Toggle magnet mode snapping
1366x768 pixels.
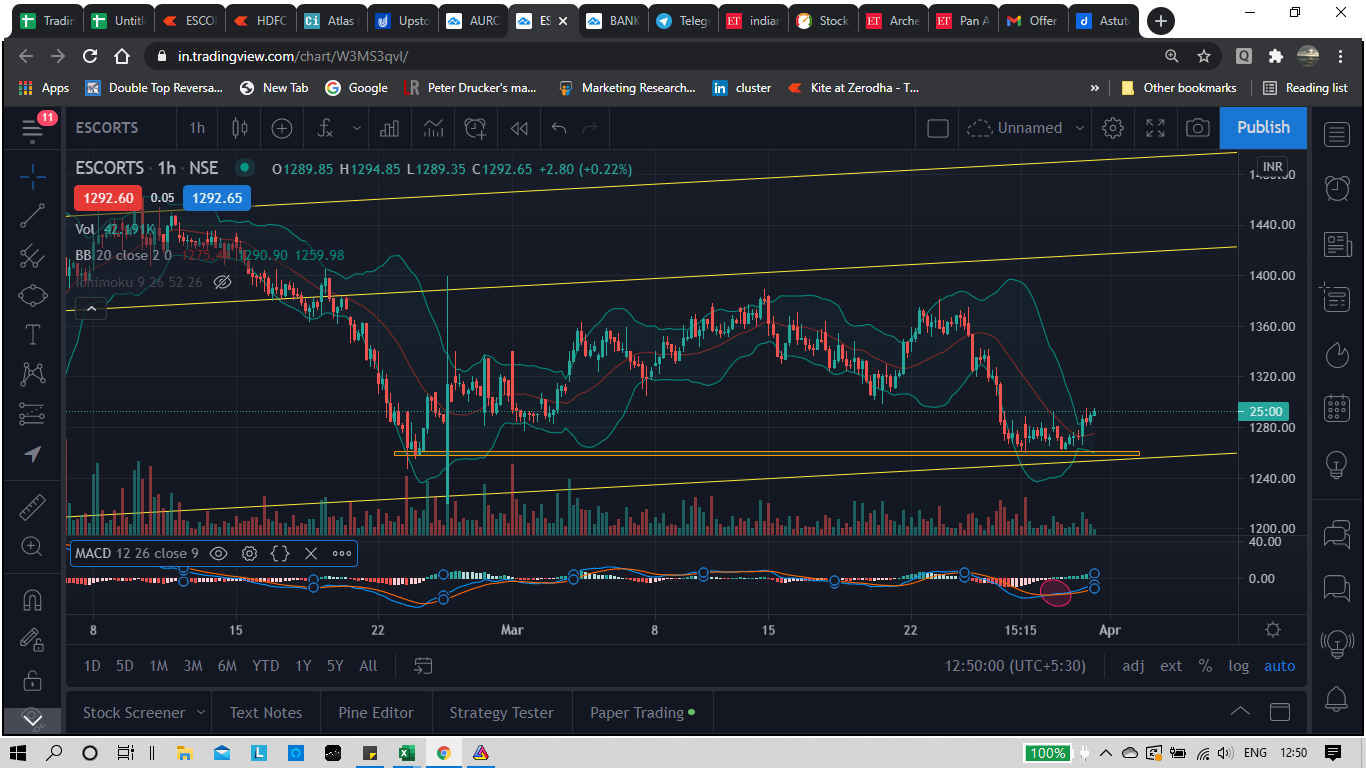click(x=32, y=600)
